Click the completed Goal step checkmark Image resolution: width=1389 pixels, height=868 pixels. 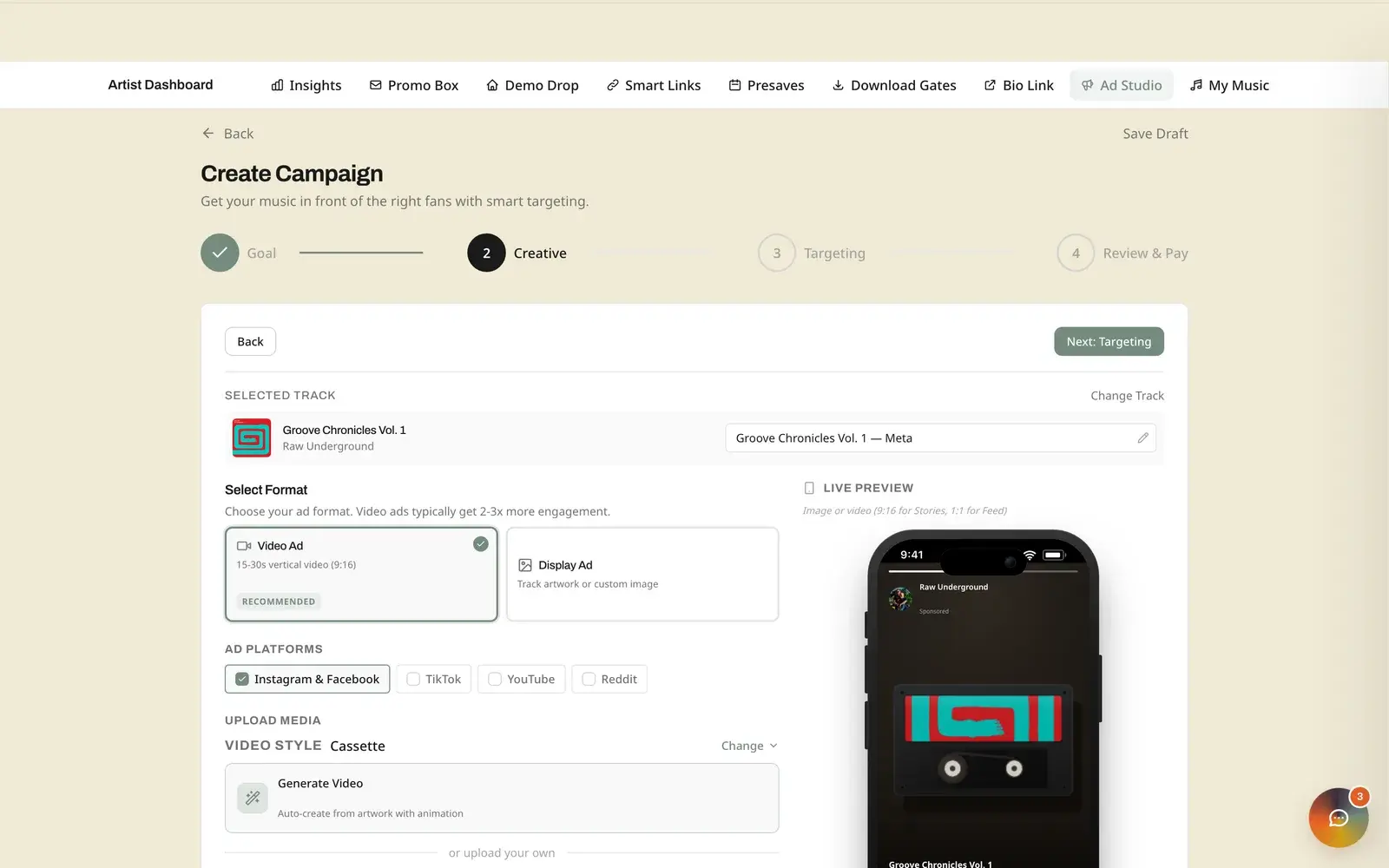pyautogui.click(x=220, y=253)
